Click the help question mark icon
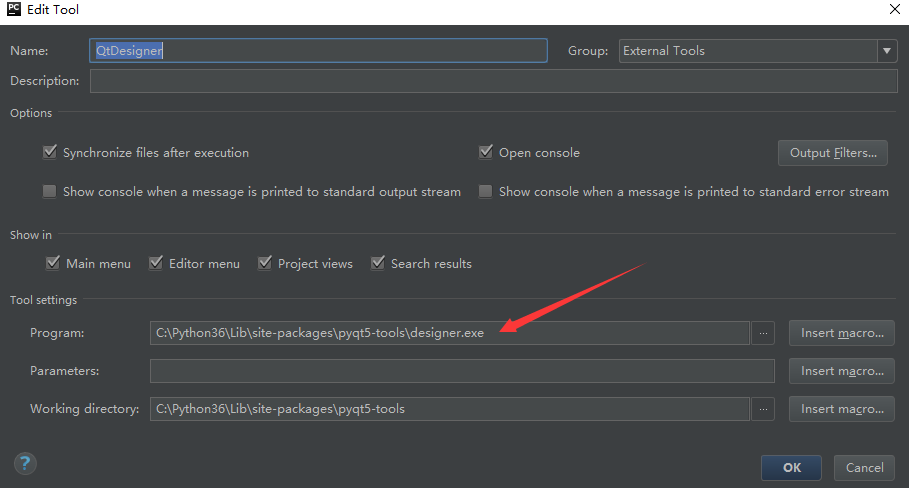This screenshot has width=909, height=488. (25, 463)
